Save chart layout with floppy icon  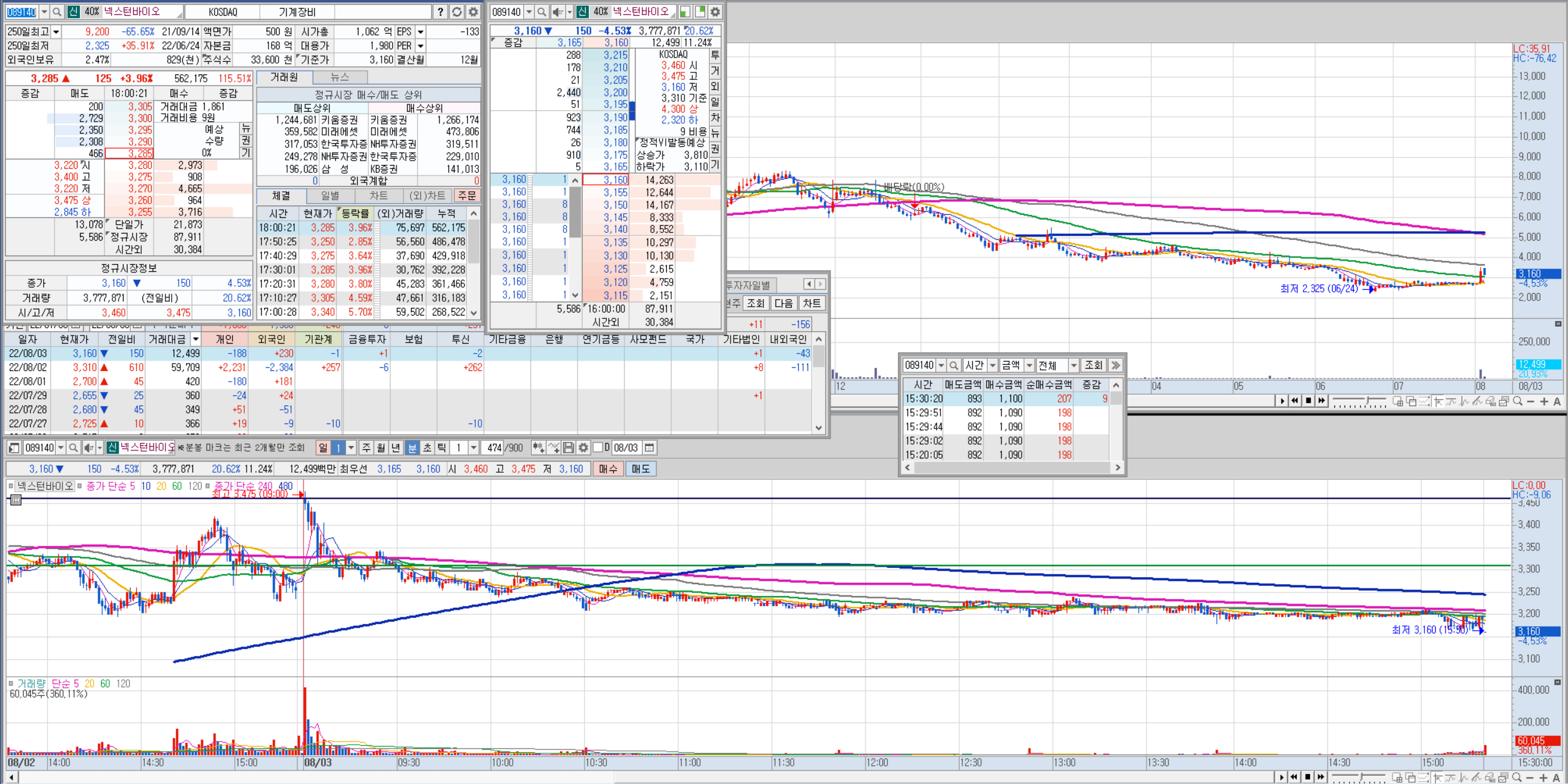[x=568, y=448]
